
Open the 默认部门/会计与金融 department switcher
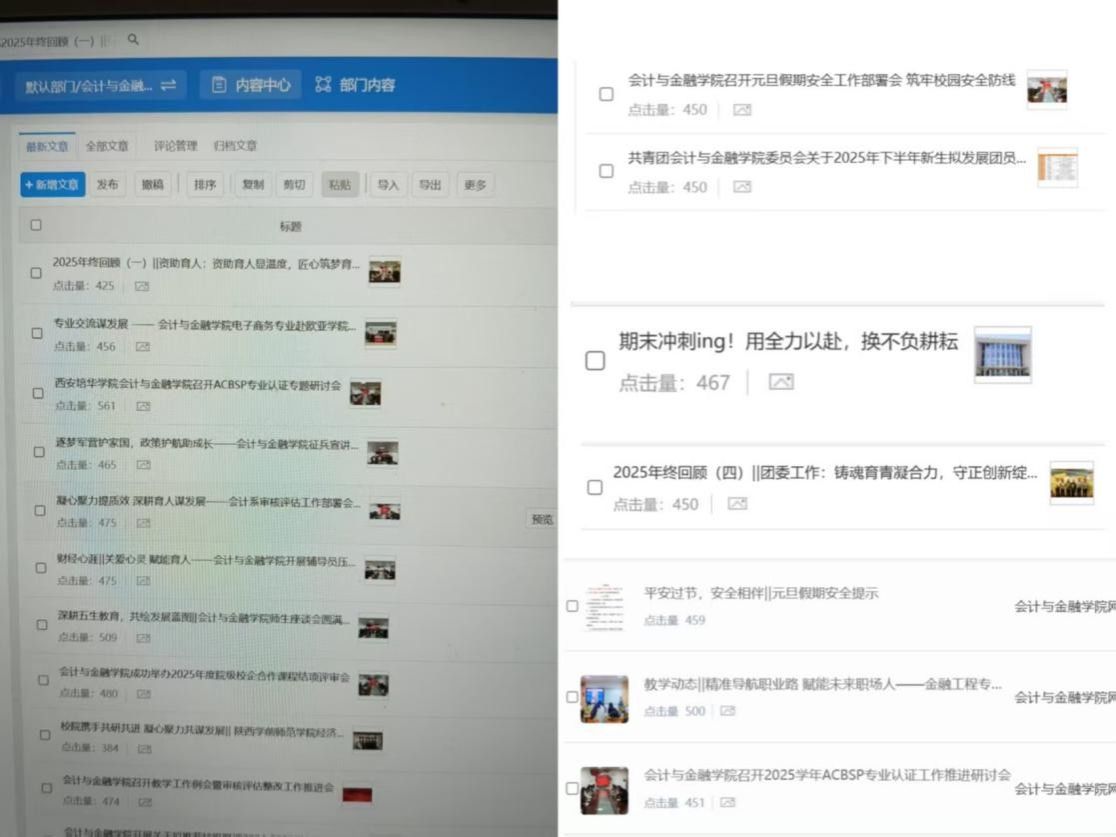(x=99, y=86)
